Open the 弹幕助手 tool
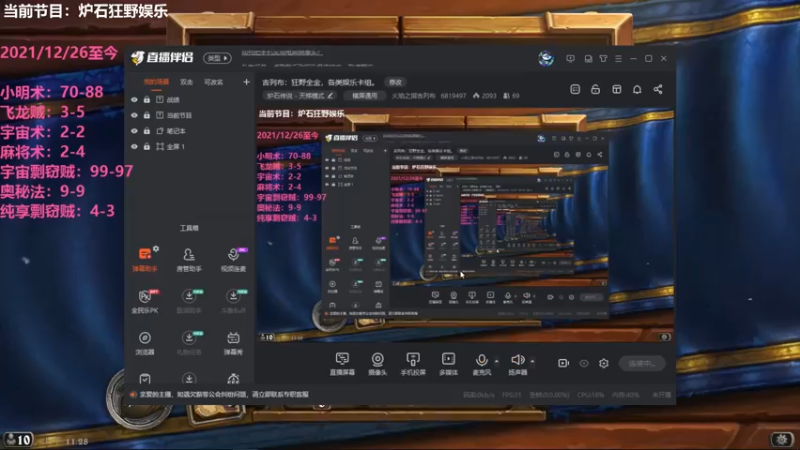This screenshot has height=450, width=800. 145,259
